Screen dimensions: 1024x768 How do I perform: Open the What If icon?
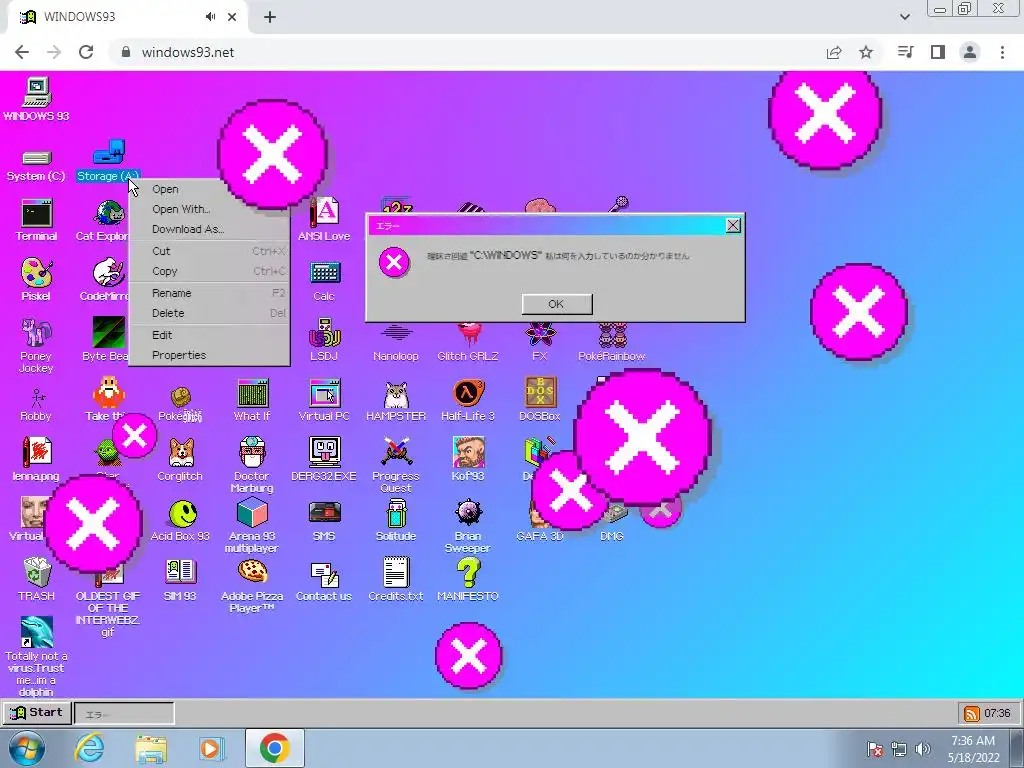(x=252, y=393)
